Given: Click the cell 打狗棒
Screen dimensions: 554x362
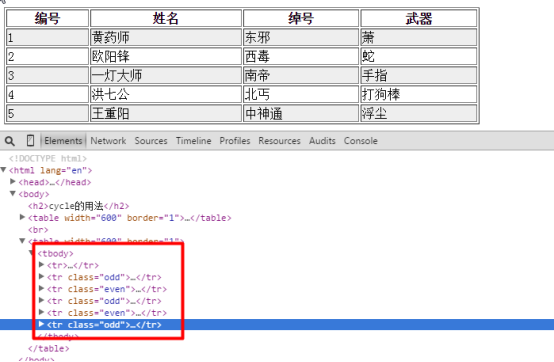Looking at the screenshot, I should (x=419, y=94).
